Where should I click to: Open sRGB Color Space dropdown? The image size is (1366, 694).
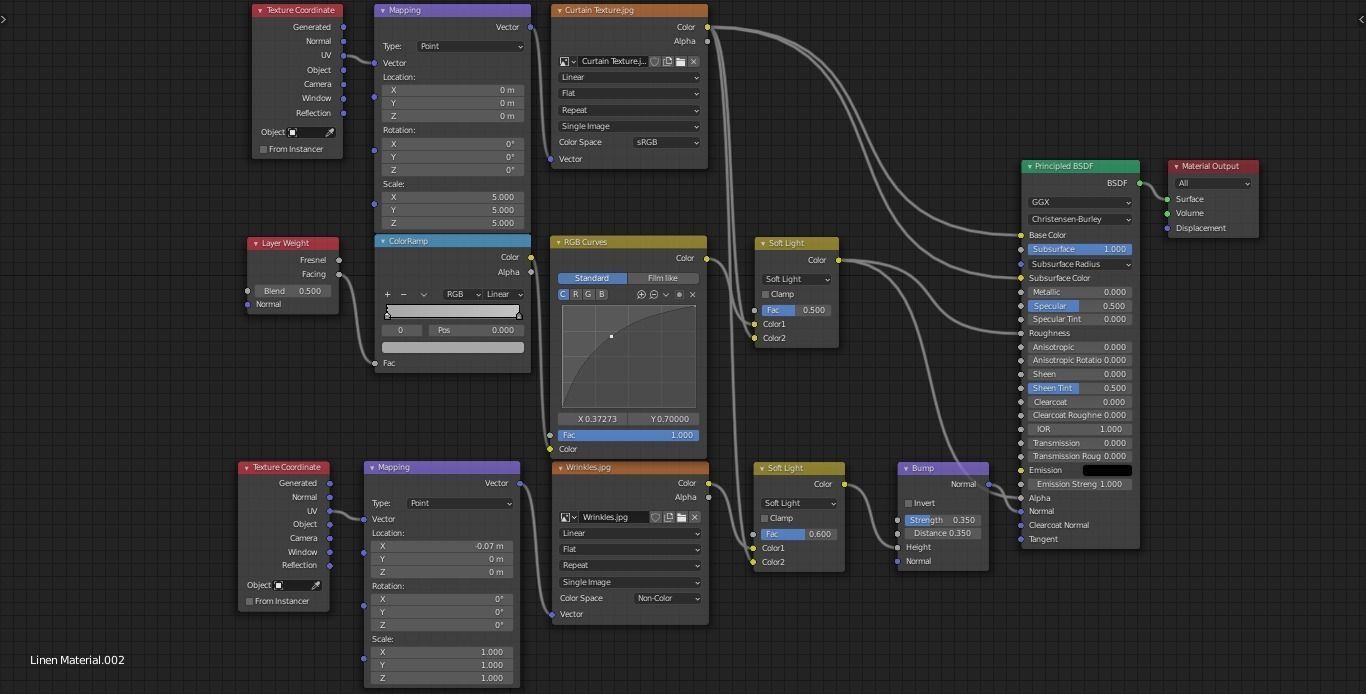[x=666, y=143]
